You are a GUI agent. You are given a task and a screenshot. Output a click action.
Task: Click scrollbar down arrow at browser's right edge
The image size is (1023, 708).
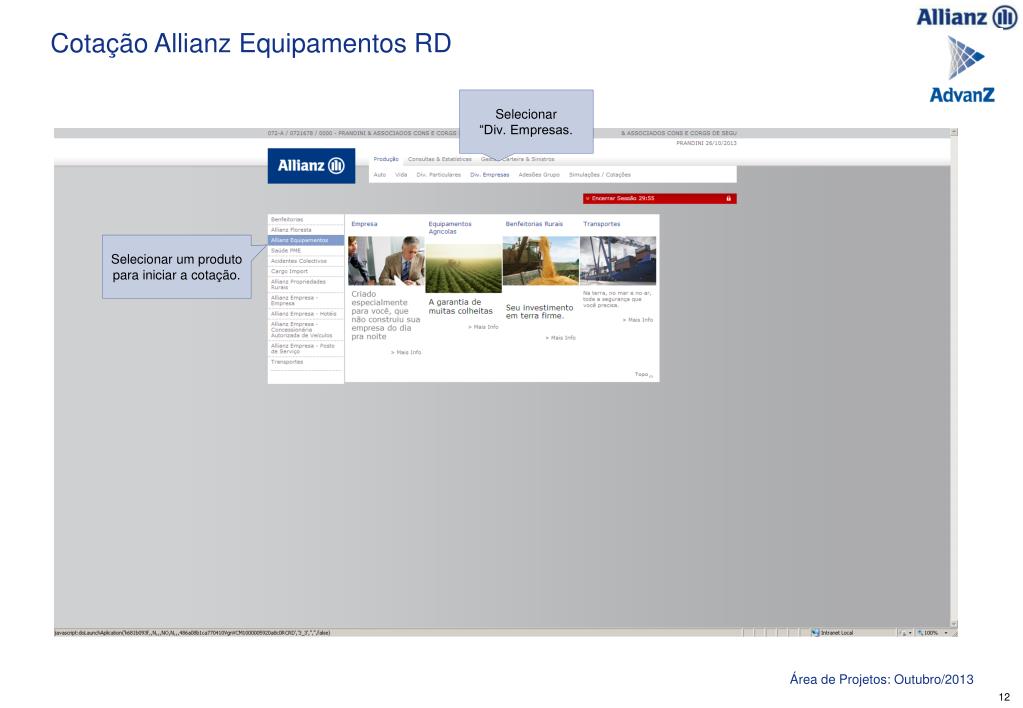click(954, 624)
